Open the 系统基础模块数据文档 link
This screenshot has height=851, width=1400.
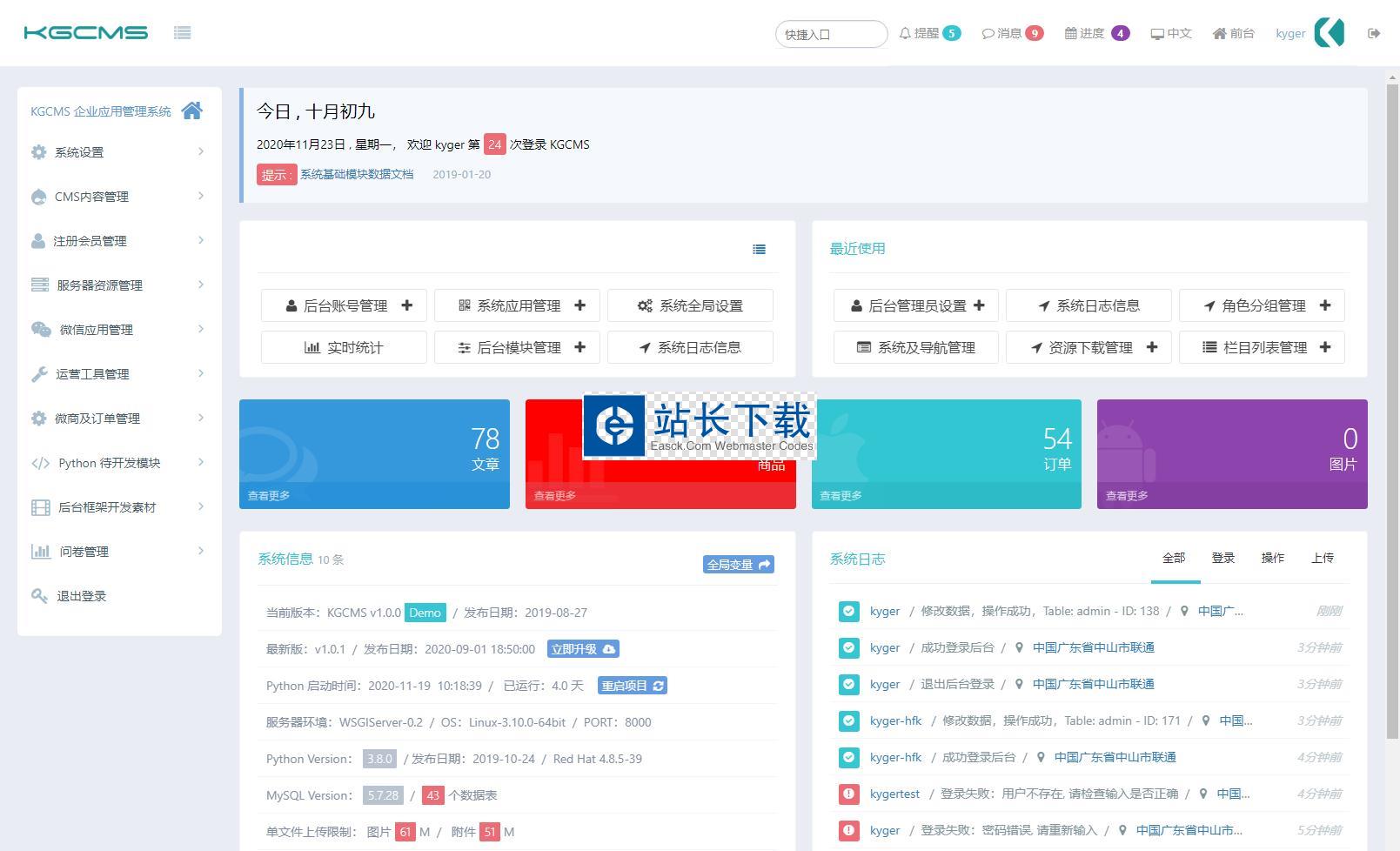[357, 174]
